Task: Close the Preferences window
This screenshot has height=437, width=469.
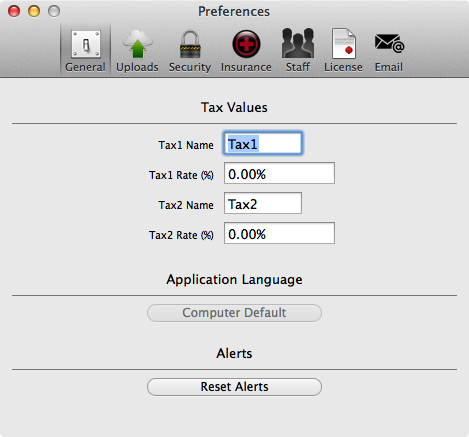Action: (14, 11)
